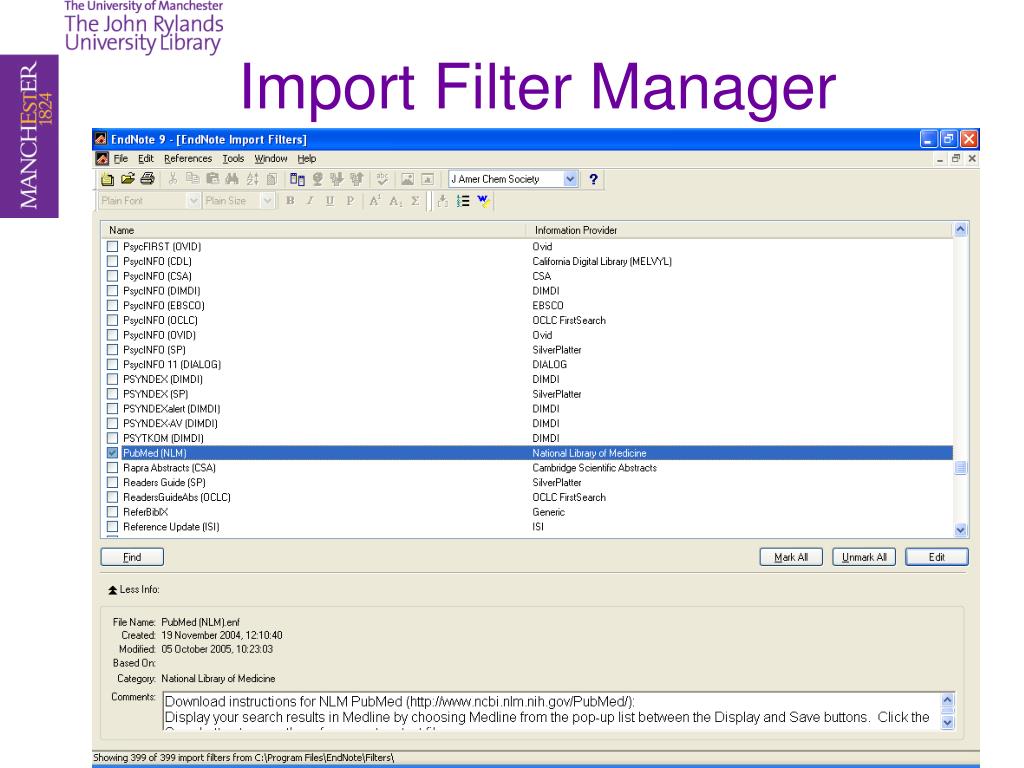The image size is (1024, 768).
Task: Click the Subscript icon
Action: (x=395, y=201)
